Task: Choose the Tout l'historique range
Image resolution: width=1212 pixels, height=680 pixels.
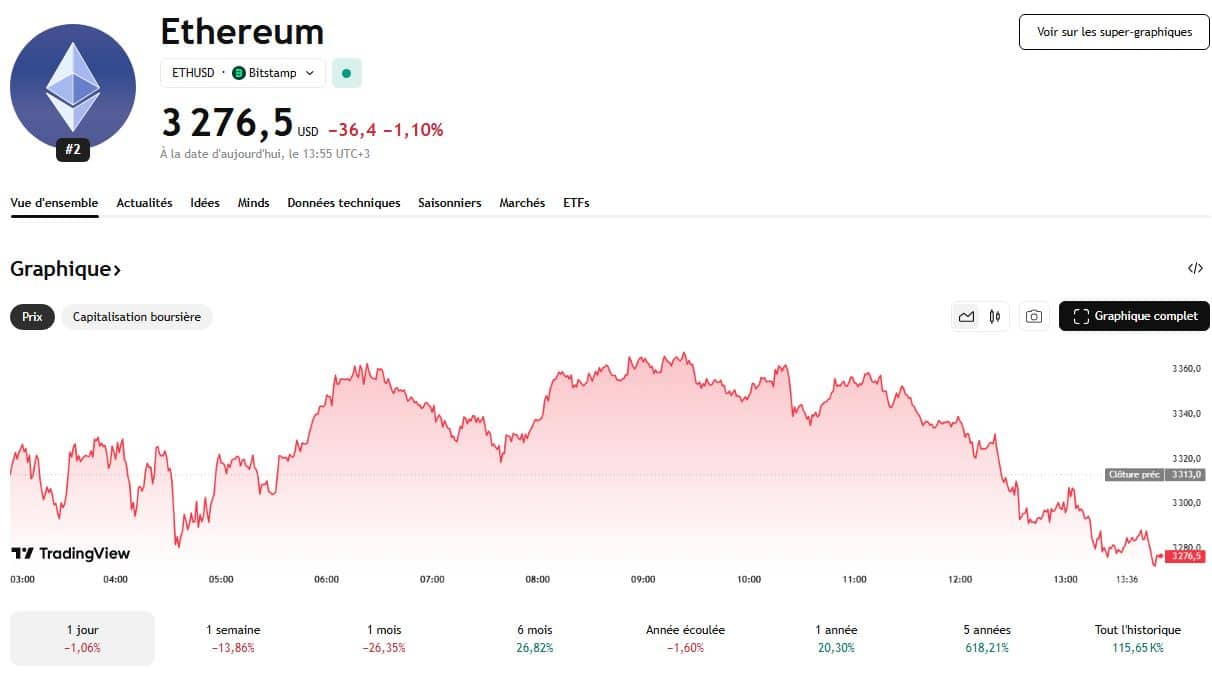Action: [x=1138, y=638]
